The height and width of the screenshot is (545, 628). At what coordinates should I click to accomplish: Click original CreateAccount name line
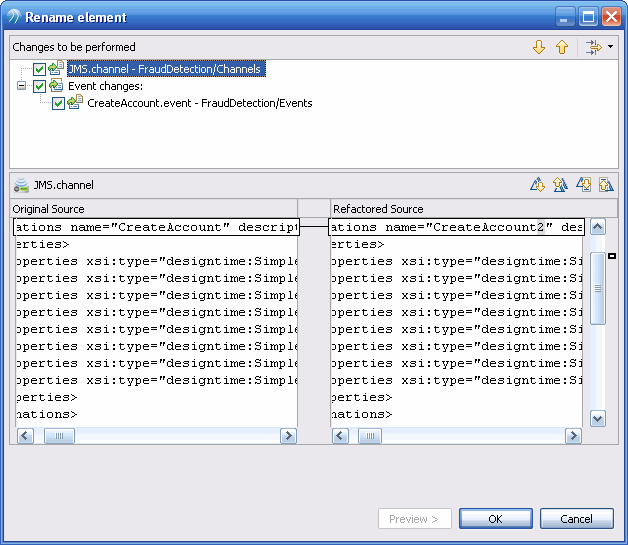pos(156,227)
